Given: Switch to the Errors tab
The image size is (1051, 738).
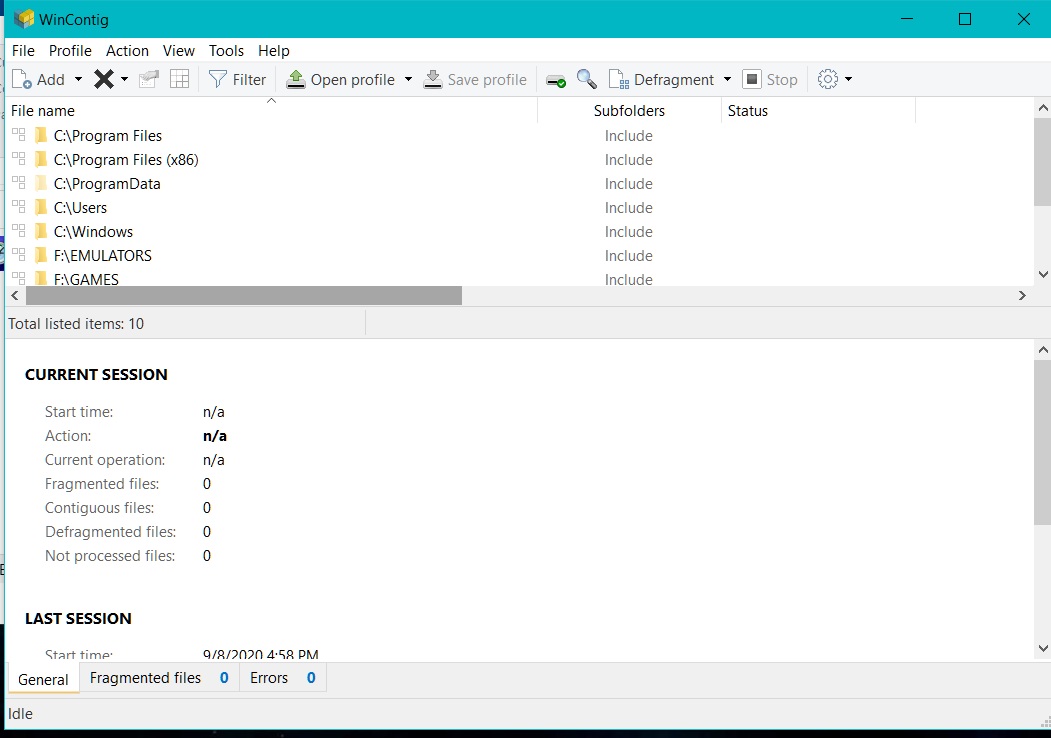Looking at the screenshot, I should coord(282,678).
